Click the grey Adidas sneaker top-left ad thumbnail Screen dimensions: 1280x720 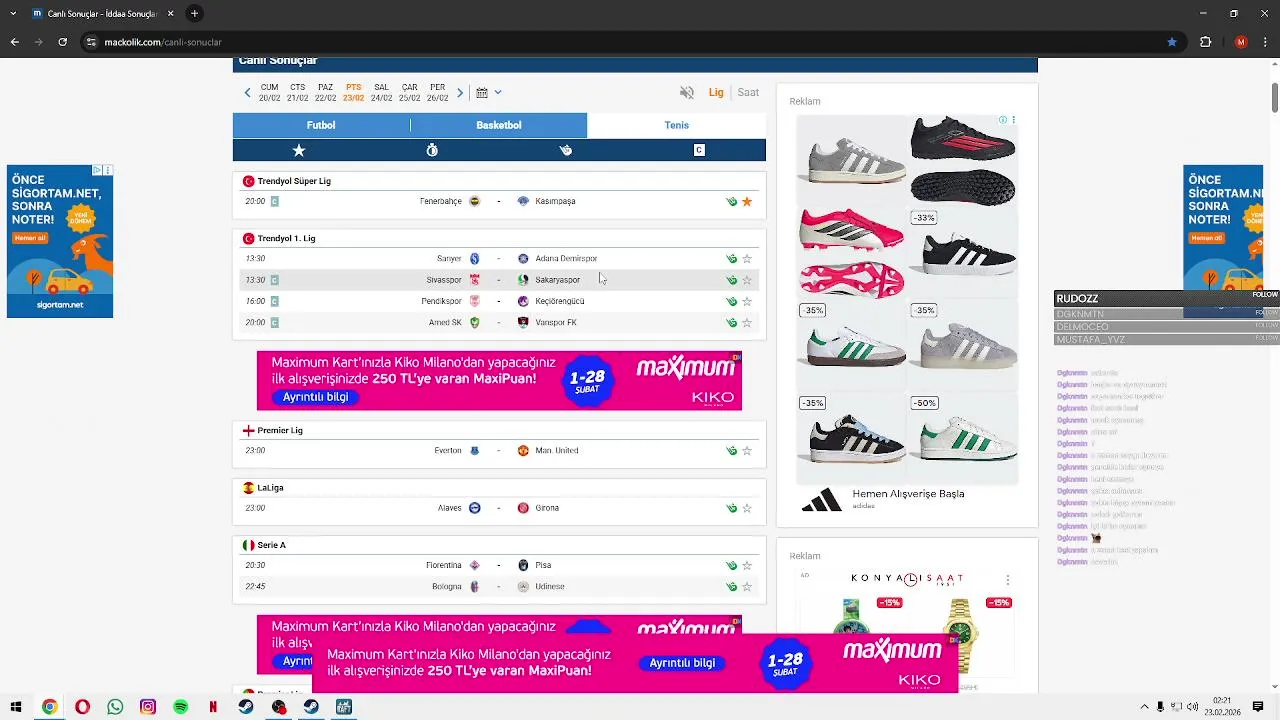pyautogui.click(x=851, y=160)
